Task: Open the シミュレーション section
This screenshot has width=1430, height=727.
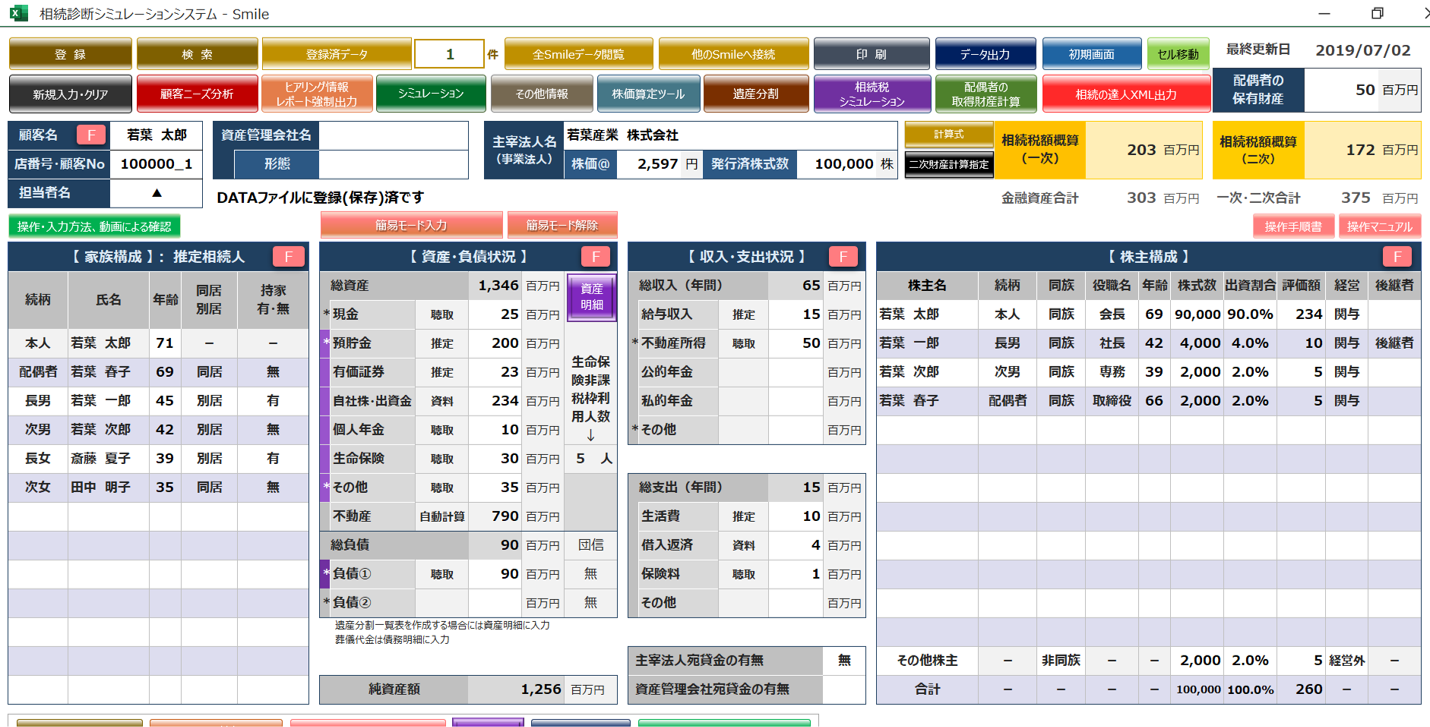Action: (x=431, y=94)
